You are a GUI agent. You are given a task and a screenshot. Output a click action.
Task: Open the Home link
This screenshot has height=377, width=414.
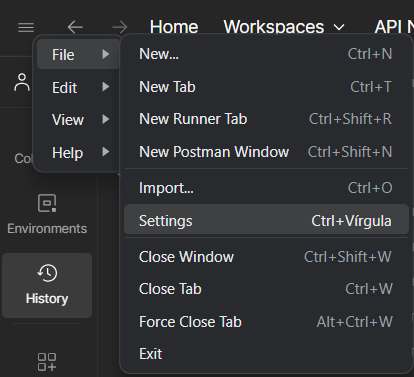coord(174,27)
